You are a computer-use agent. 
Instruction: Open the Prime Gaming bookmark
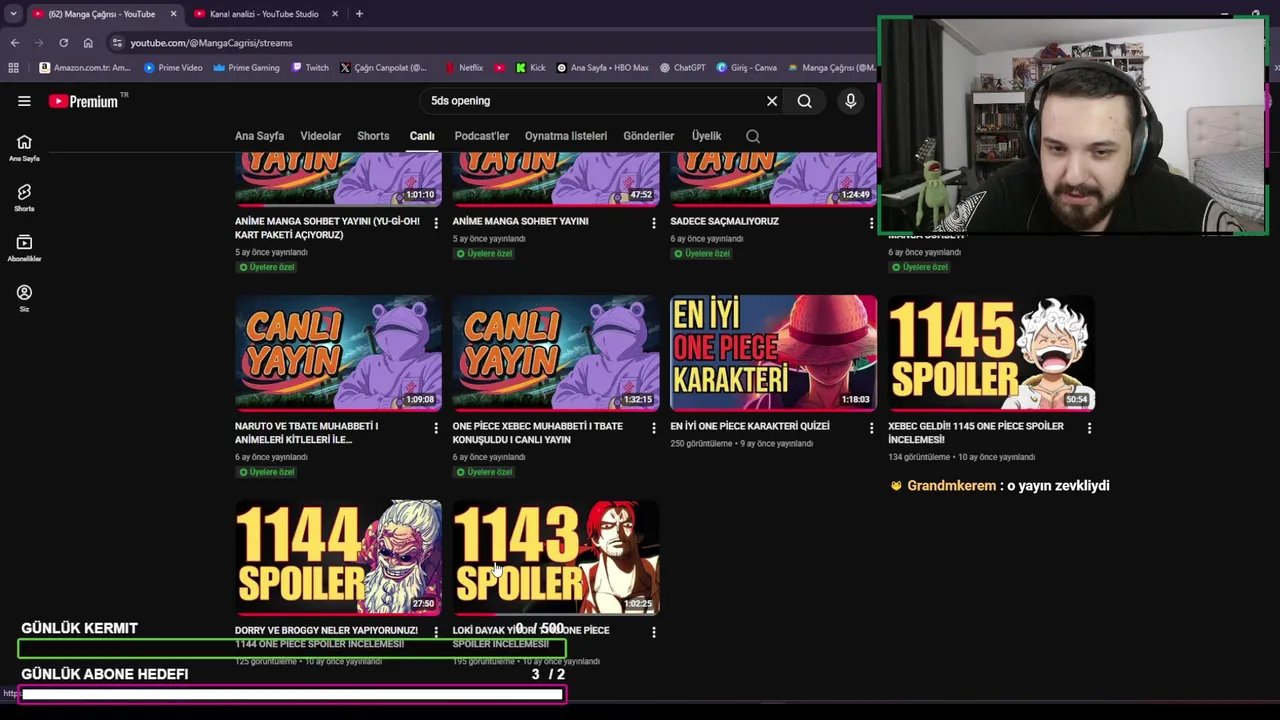coord(246,68)
